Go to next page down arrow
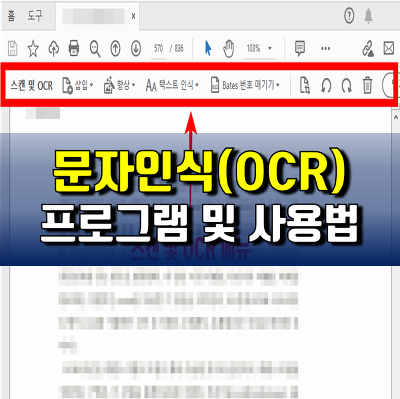This screenshot has height=399, width=400. 136,49
